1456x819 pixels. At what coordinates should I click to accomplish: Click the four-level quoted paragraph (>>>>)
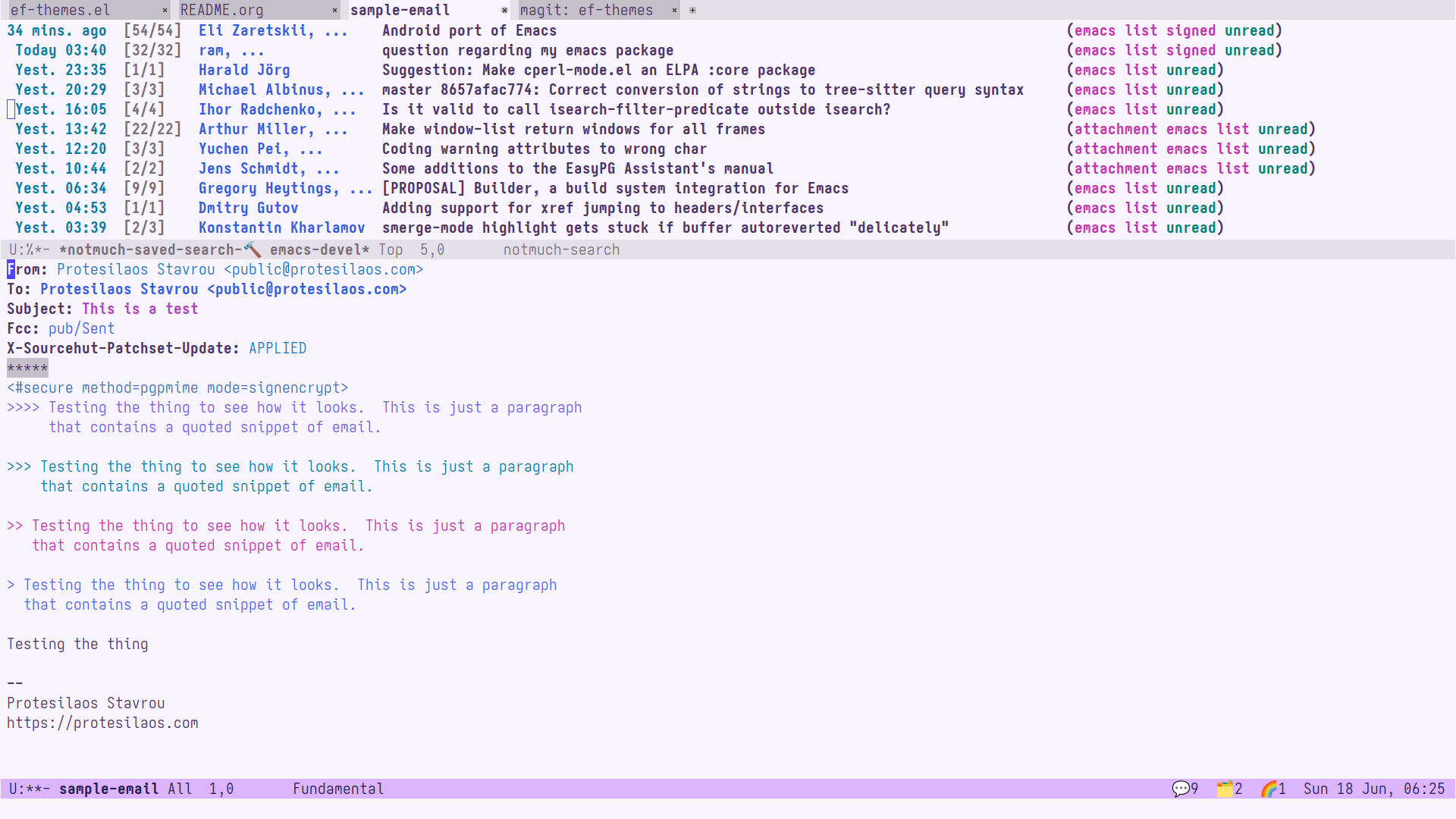click(295, 417)
